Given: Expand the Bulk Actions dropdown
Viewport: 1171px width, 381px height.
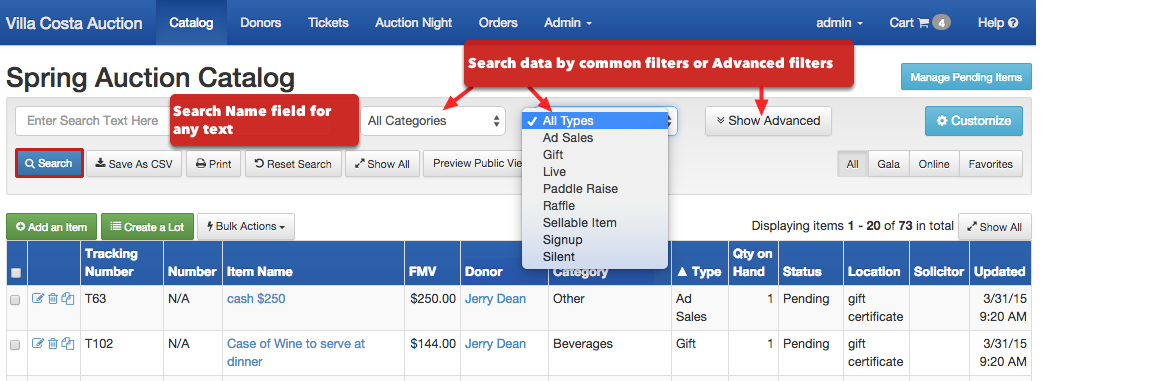Looking at the screenshot, I should pos(246,226).
